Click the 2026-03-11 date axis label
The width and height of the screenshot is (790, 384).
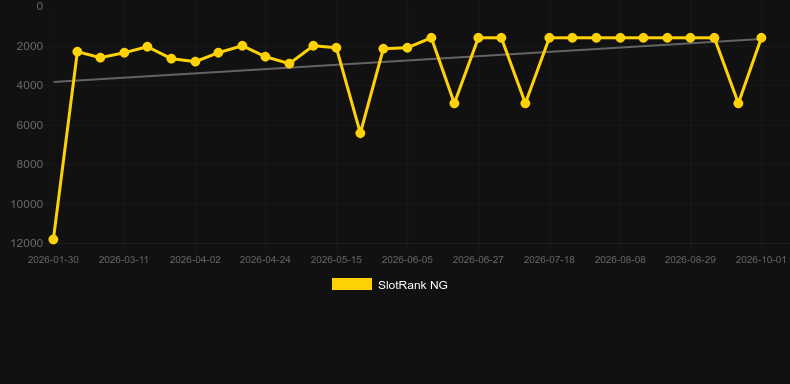tap(123, 260)
